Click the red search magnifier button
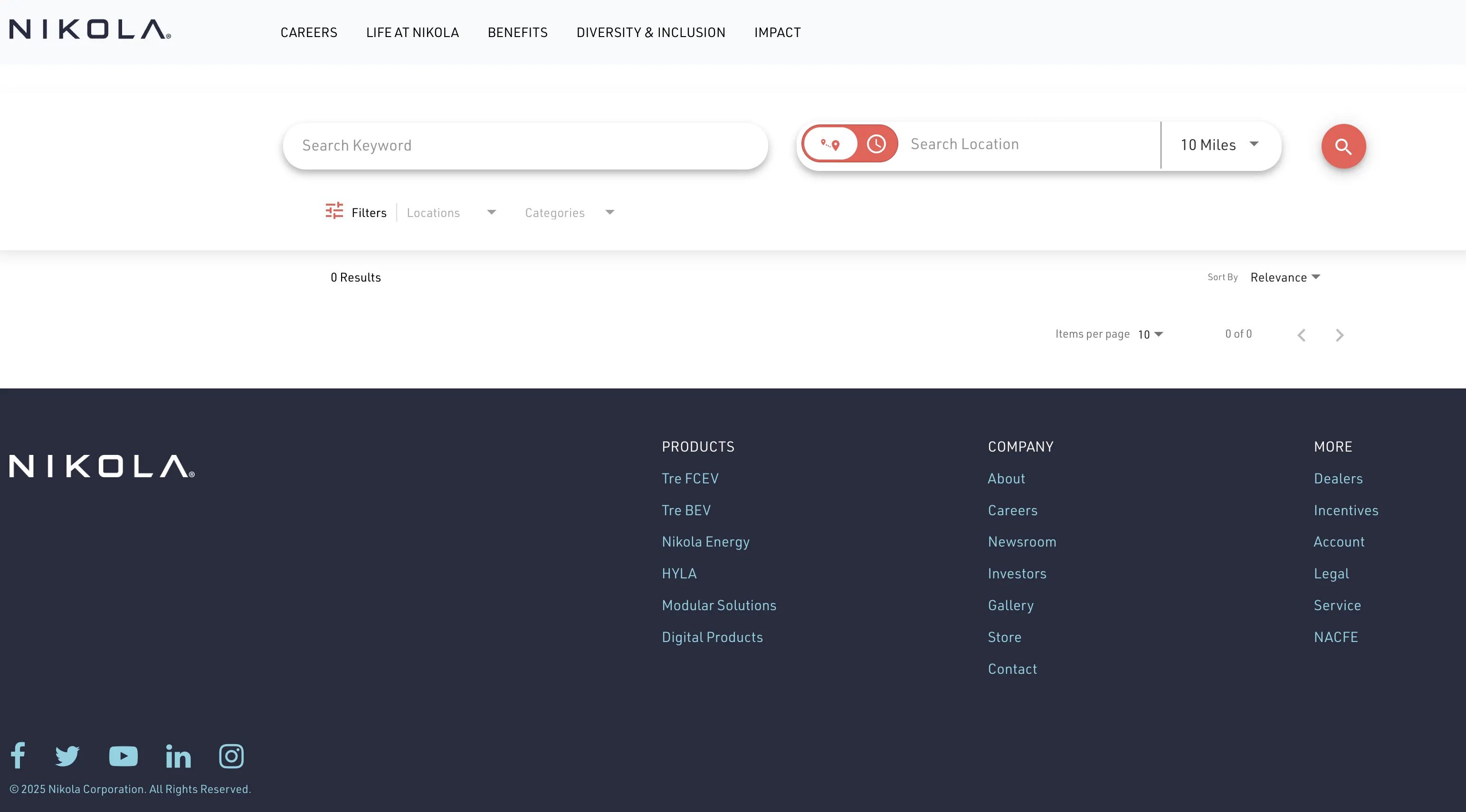This screenshot has height=812, width=1466. click(1343, 146)
